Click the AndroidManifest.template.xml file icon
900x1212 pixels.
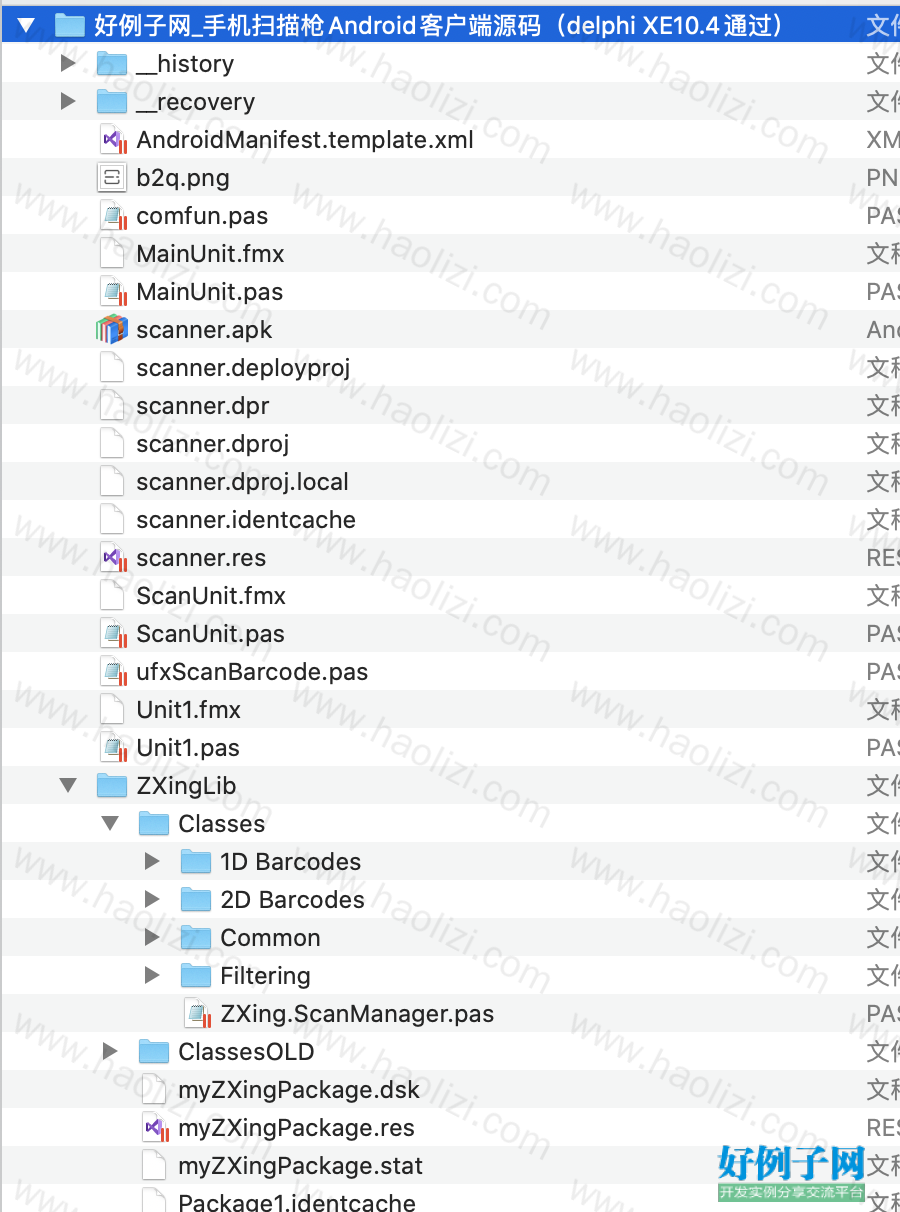click(113, 140)
